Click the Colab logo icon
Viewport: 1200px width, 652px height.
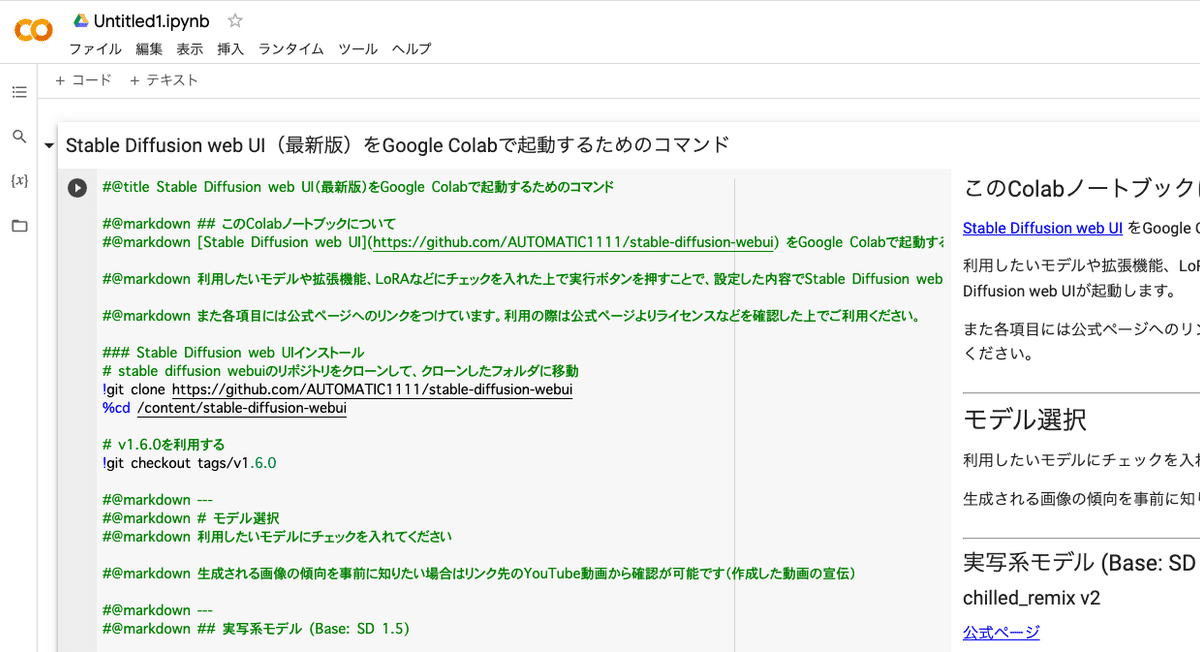pos(33,30)
